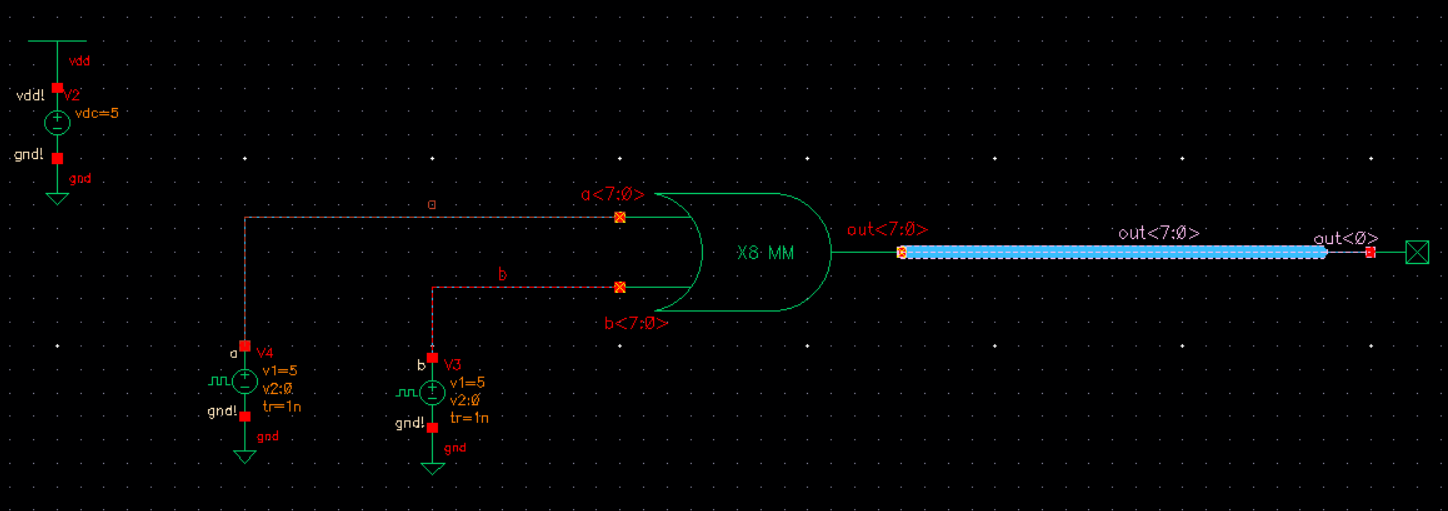Click the 'vdc=5' parameter text
This screenshot has height=511, width=1448.
(x=96, y=113)
